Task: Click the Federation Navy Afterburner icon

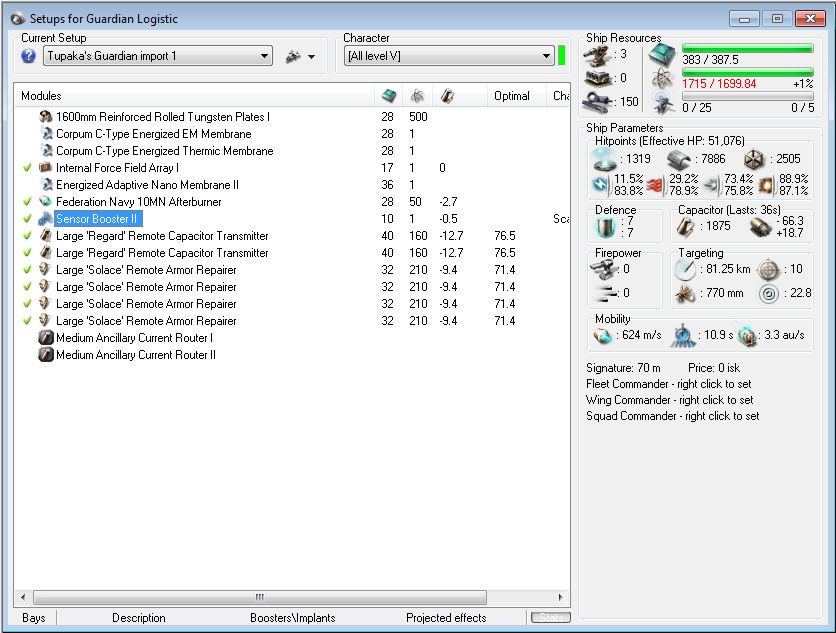Action: click(x=46, y=202)
